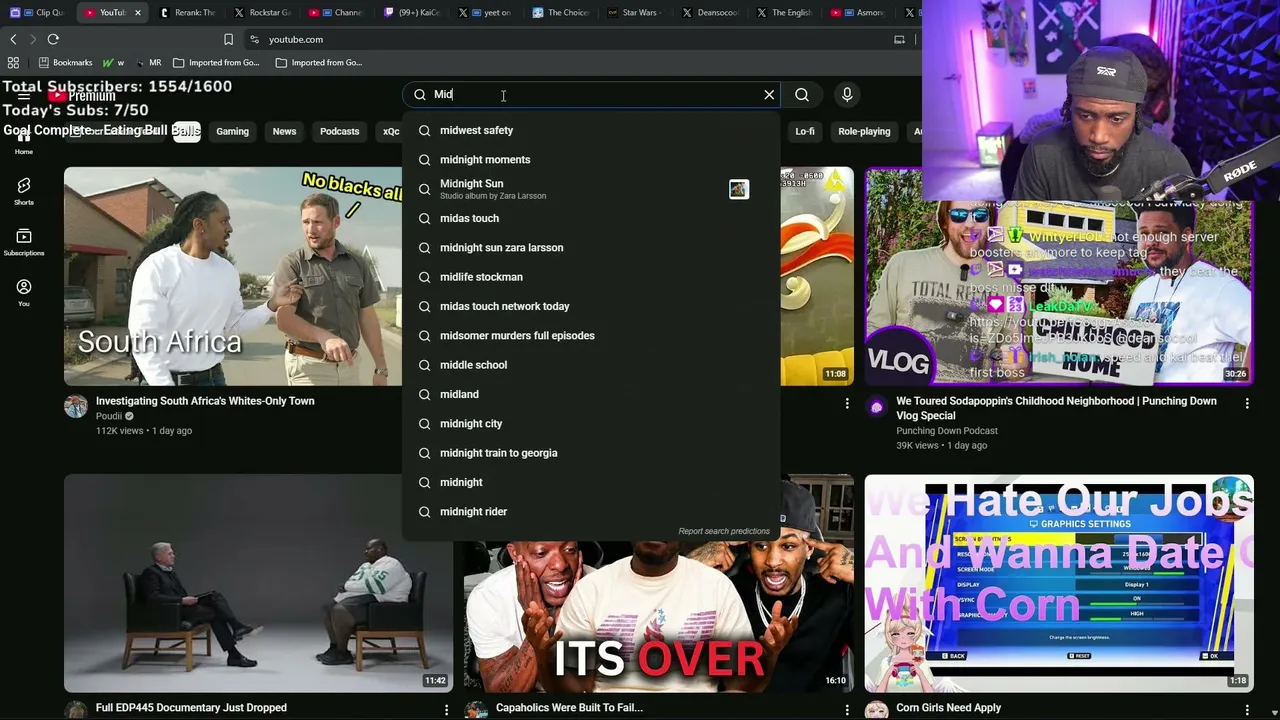The image size is (1280, 720).
Task: Open "Corn Girls Need Apply" video title
Action: (x=948, y=708)
